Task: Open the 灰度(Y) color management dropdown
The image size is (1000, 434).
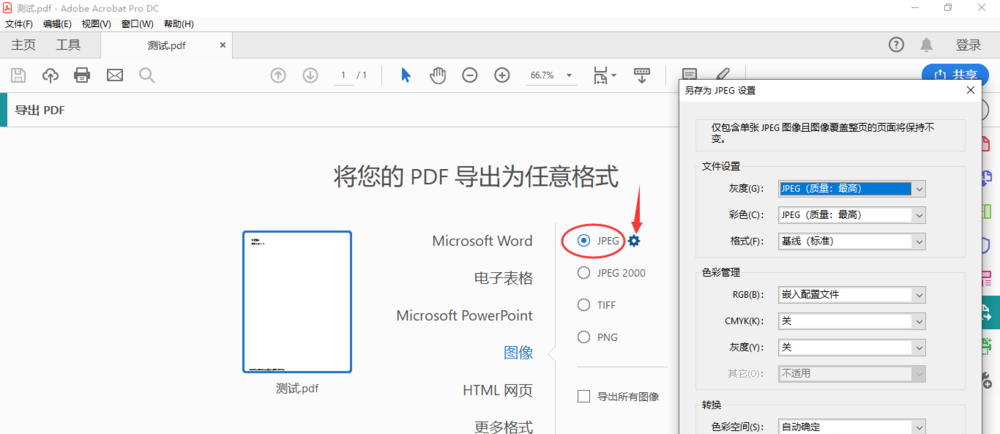Action: 852,348
